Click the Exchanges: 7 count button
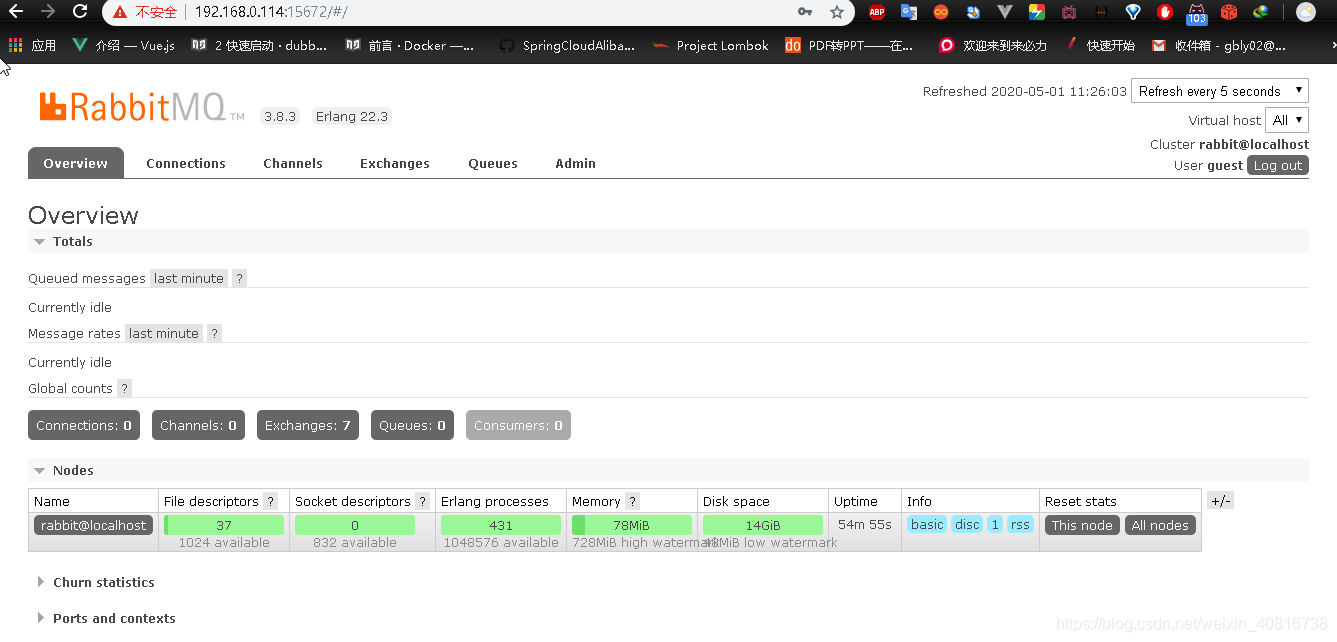1337x642 pixels. coord(308,425)
